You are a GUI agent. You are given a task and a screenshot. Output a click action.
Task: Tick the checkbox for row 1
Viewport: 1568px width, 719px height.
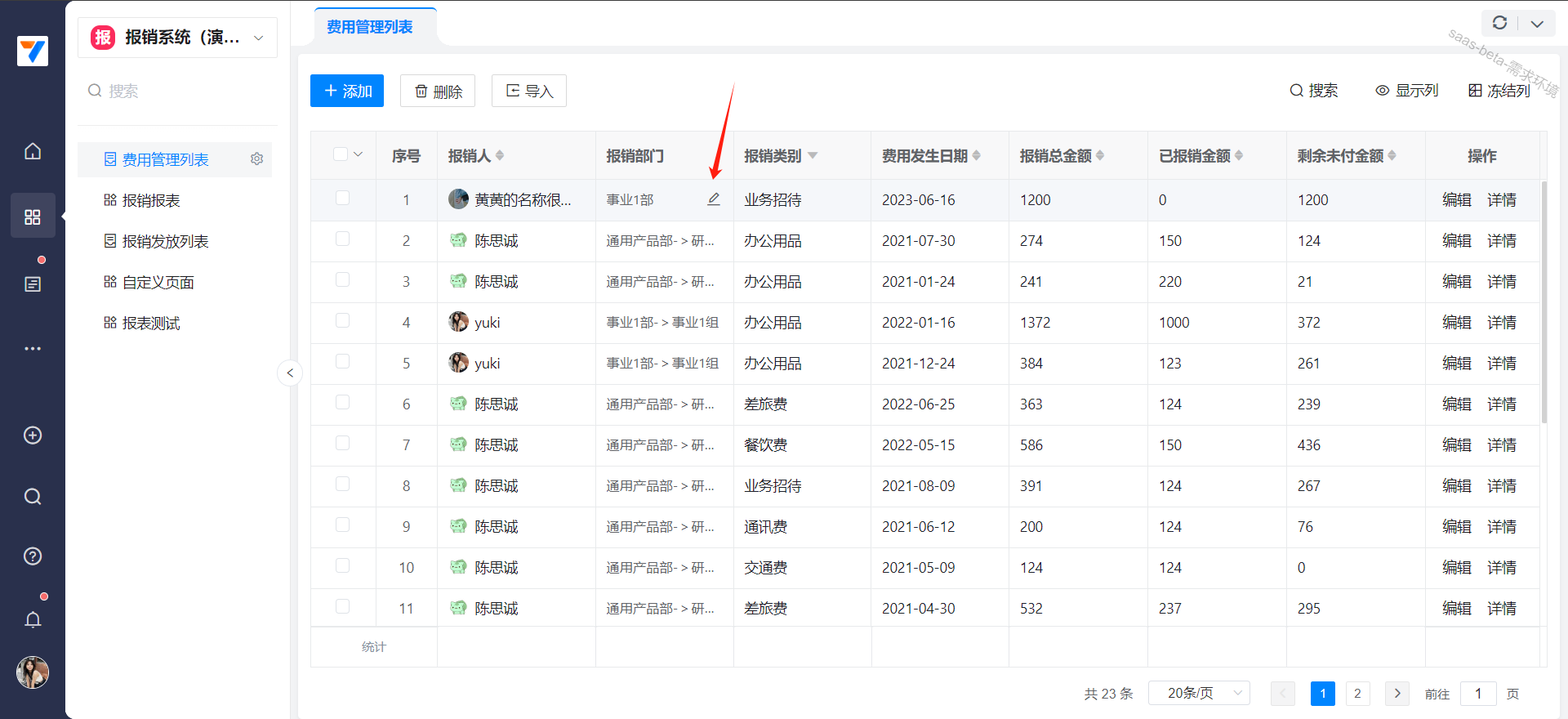(x=342, y=199)
